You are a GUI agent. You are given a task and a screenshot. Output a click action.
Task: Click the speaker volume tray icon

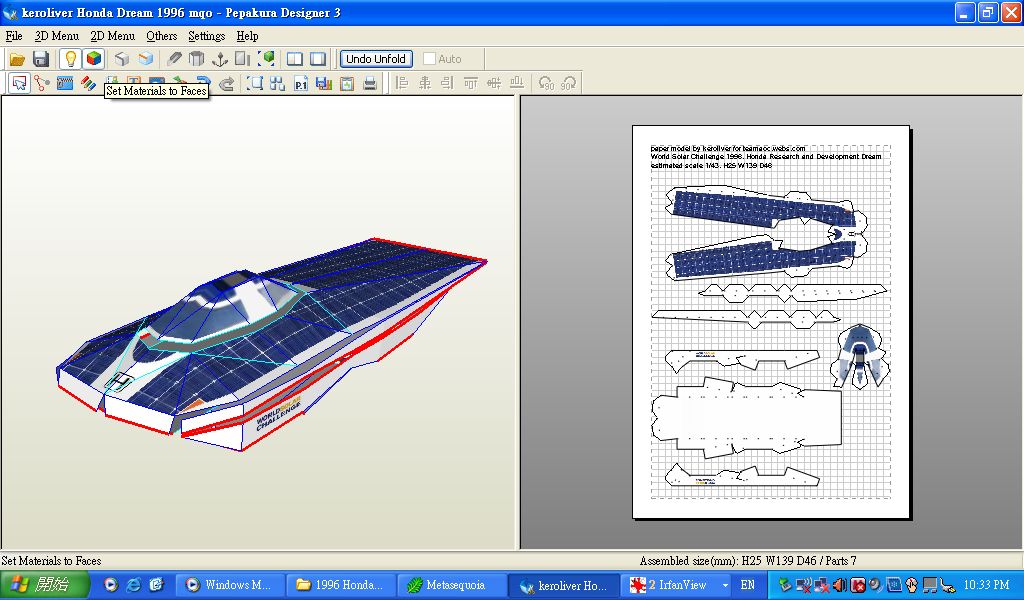click(x=840, y=585)
